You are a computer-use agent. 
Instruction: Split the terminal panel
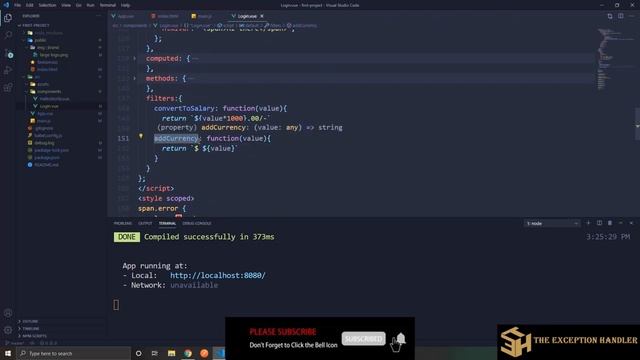tap(599, 223)
